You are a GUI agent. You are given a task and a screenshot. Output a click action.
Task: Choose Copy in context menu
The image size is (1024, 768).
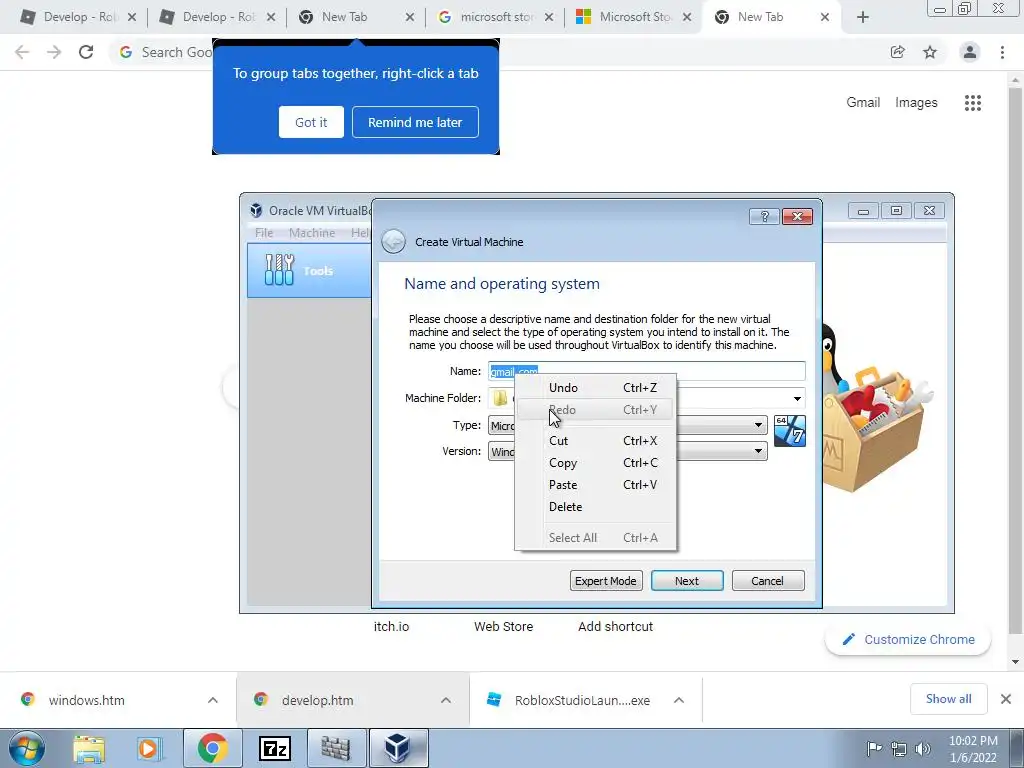point(596,463)
